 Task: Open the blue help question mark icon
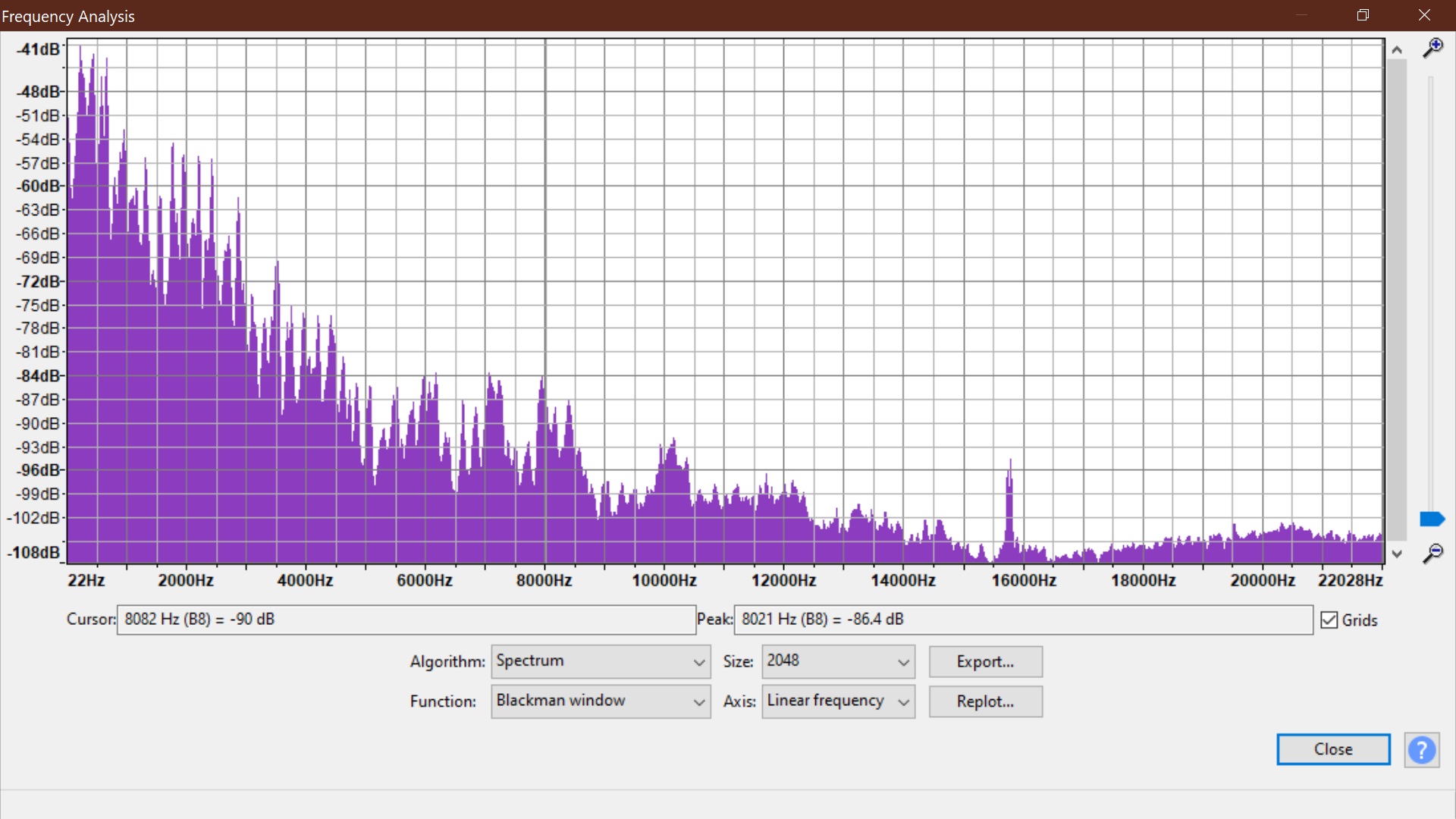[x=1421, y=750]
